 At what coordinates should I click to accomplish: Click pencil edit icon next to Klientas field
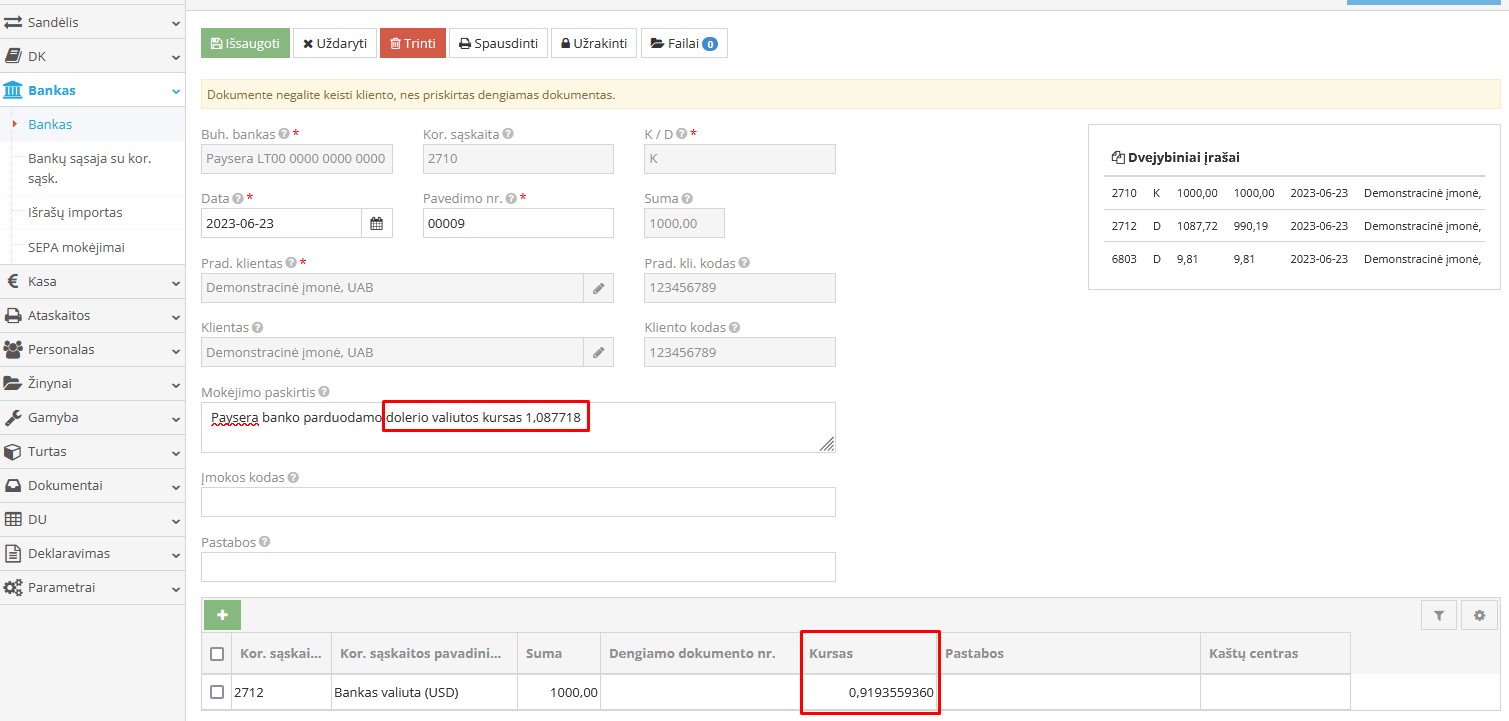point(598,353)
